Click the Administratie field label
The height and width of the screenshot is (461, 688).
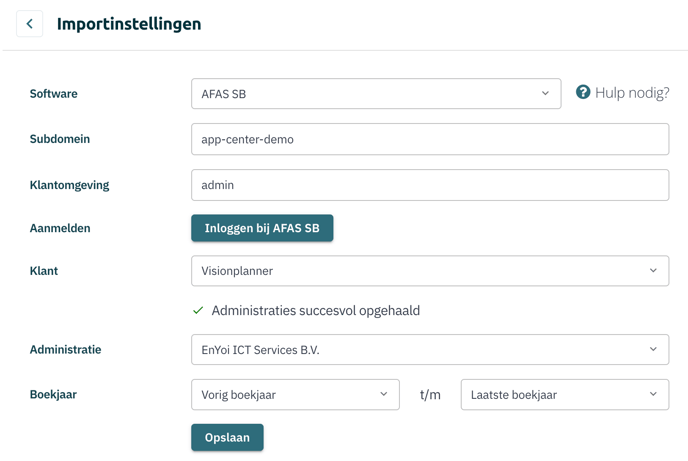[65, 350]
